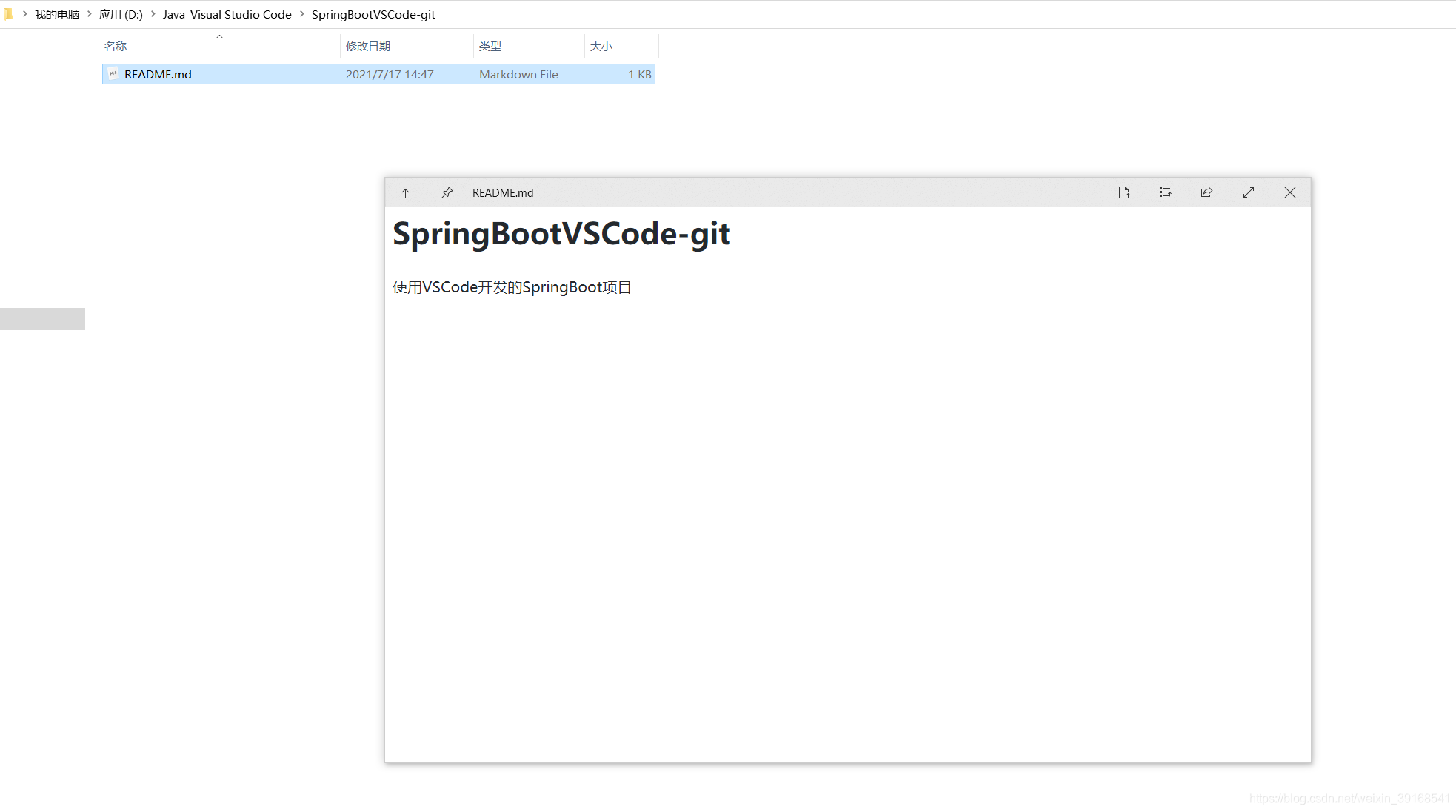This screenshot has height=812, width=1456.
Task: Expand chevron before 我的电脑 breadcrumb
Action: 25,14
